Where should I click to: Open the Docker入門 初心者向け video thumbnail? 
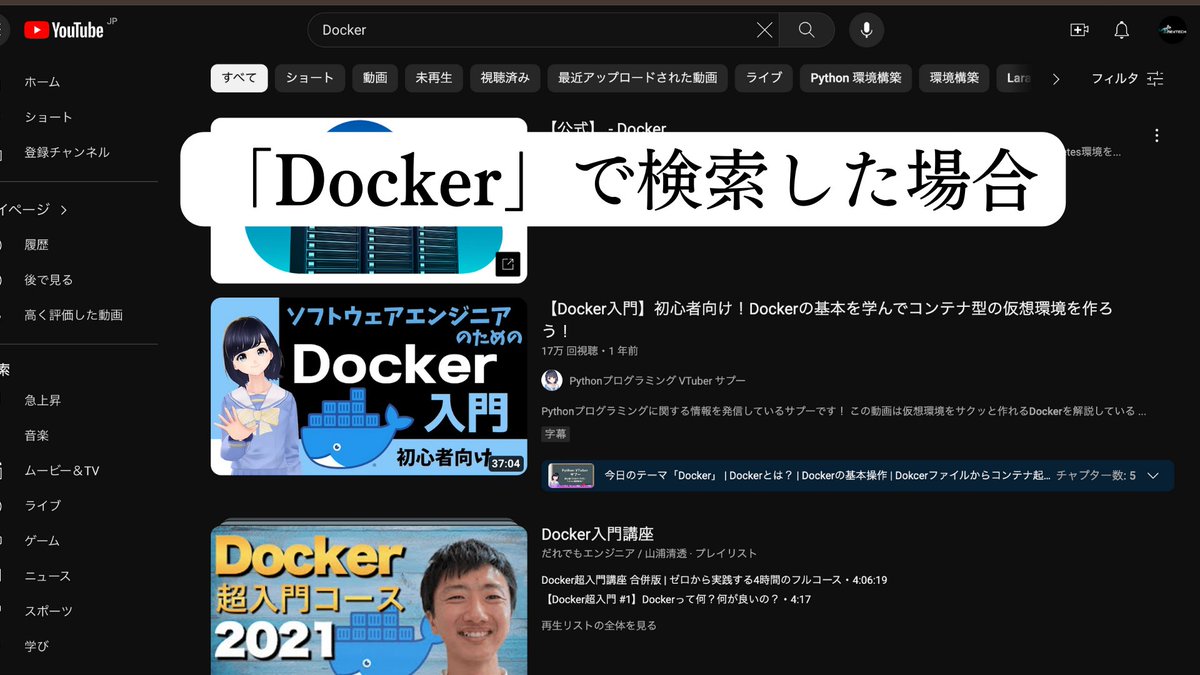(369, 386)
